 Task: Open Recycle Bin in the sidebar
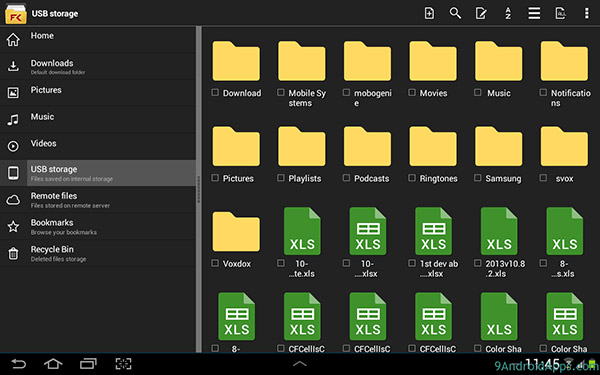(98, 253)
